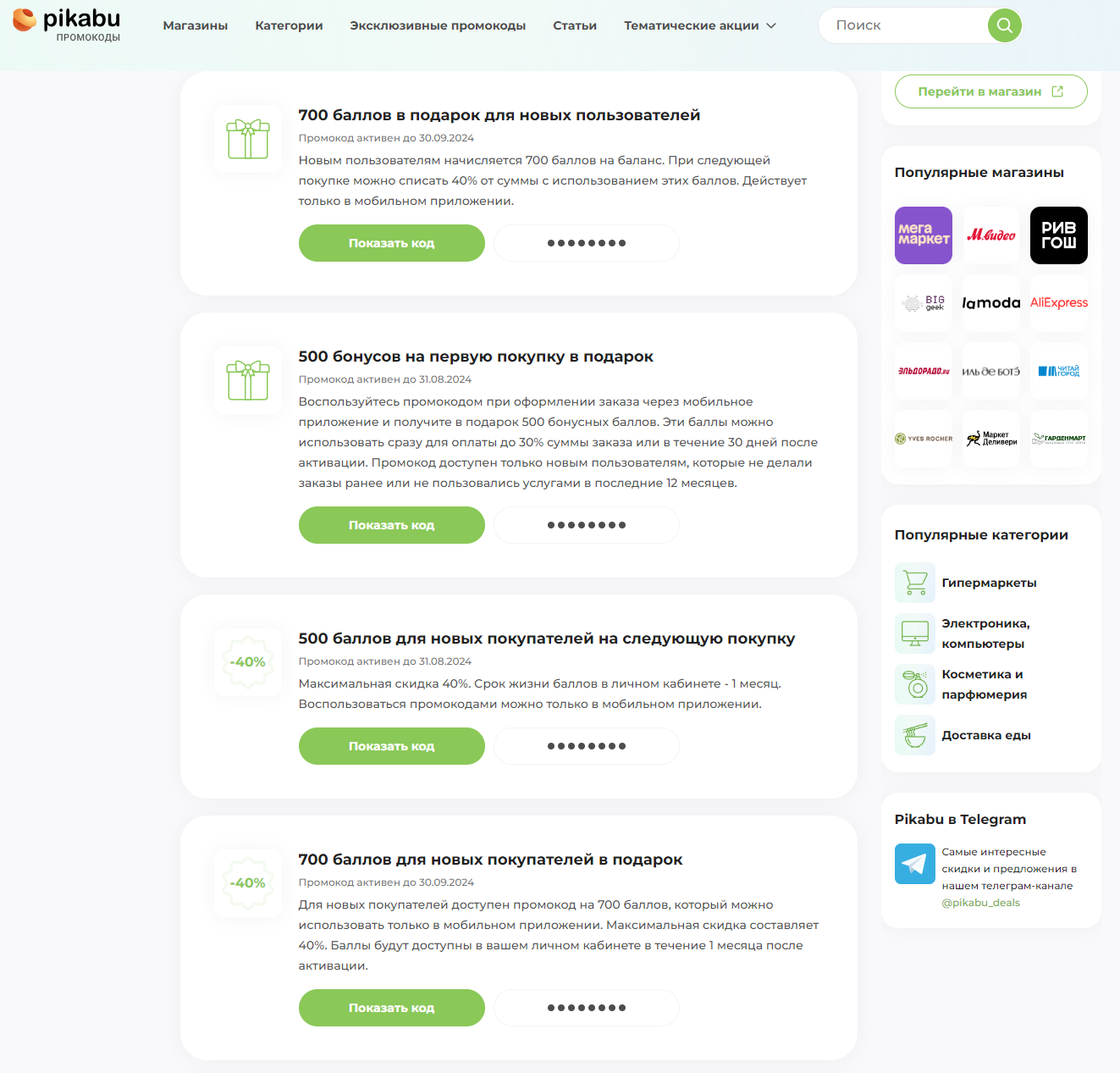
Task: Open the Гарденмарт store logo
Action: [1059, 439]
